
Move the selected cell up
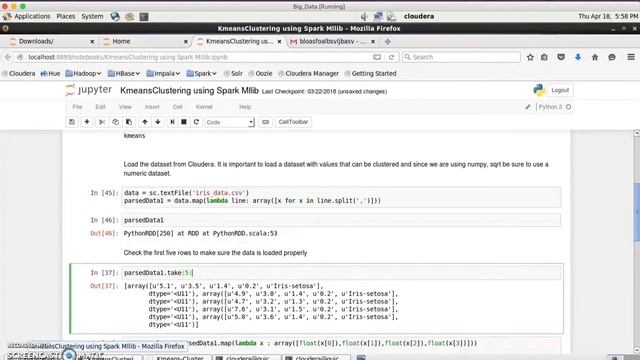pyautogui.click(x=144, y=122)
